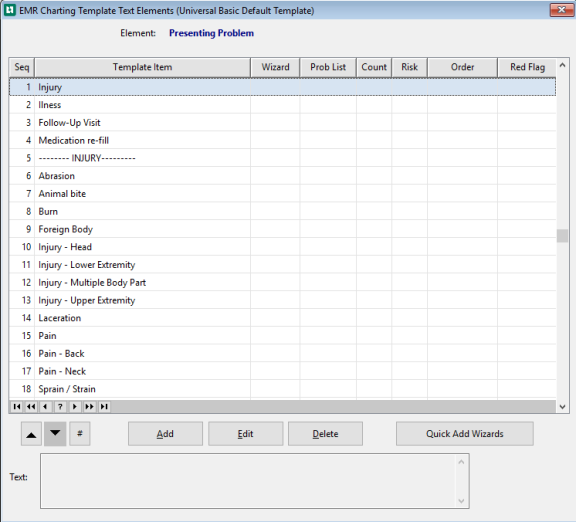Click previous page double-arrow navigation icon
The width and height of the screenshot is (576, 522).
(x=31, y=406)
